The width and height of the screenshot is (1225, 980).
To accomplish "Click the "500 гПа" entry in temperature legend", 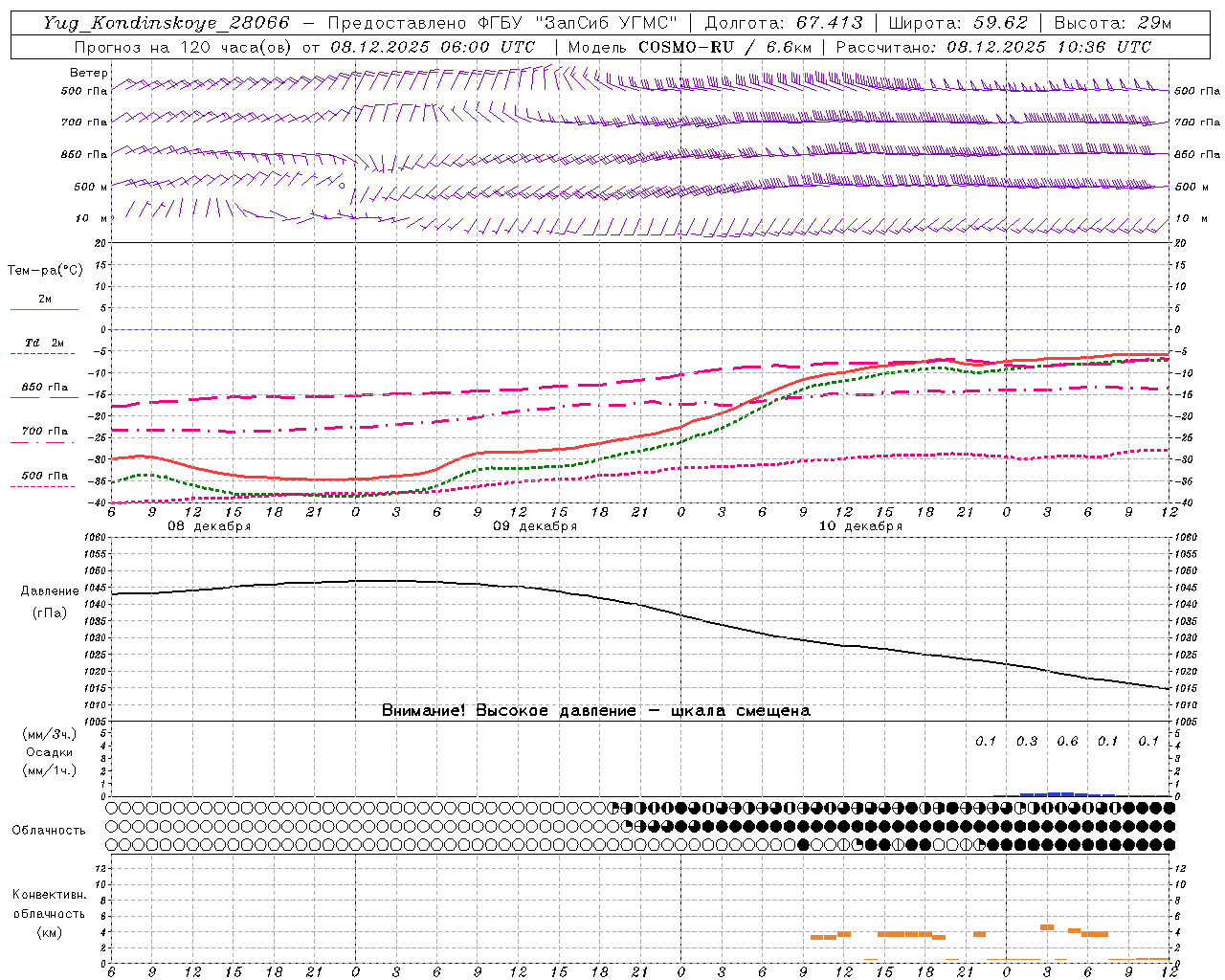I will 45,476.
